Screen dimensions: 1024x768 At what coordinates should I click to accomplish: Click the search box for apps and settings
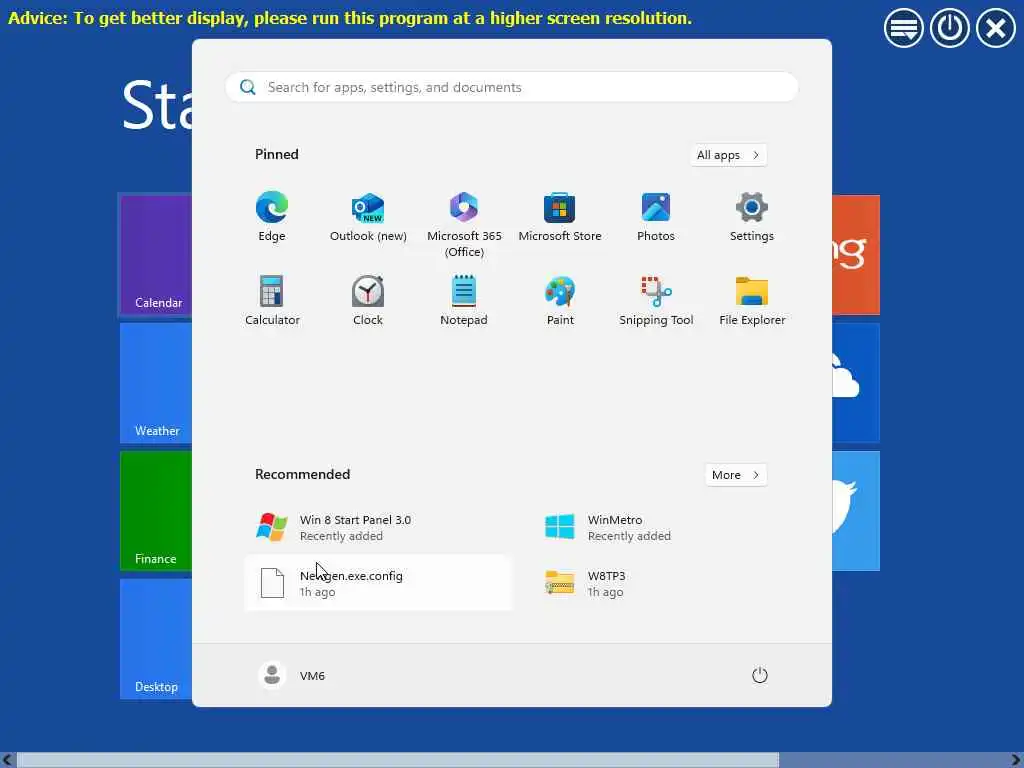[x=511, y=87]
